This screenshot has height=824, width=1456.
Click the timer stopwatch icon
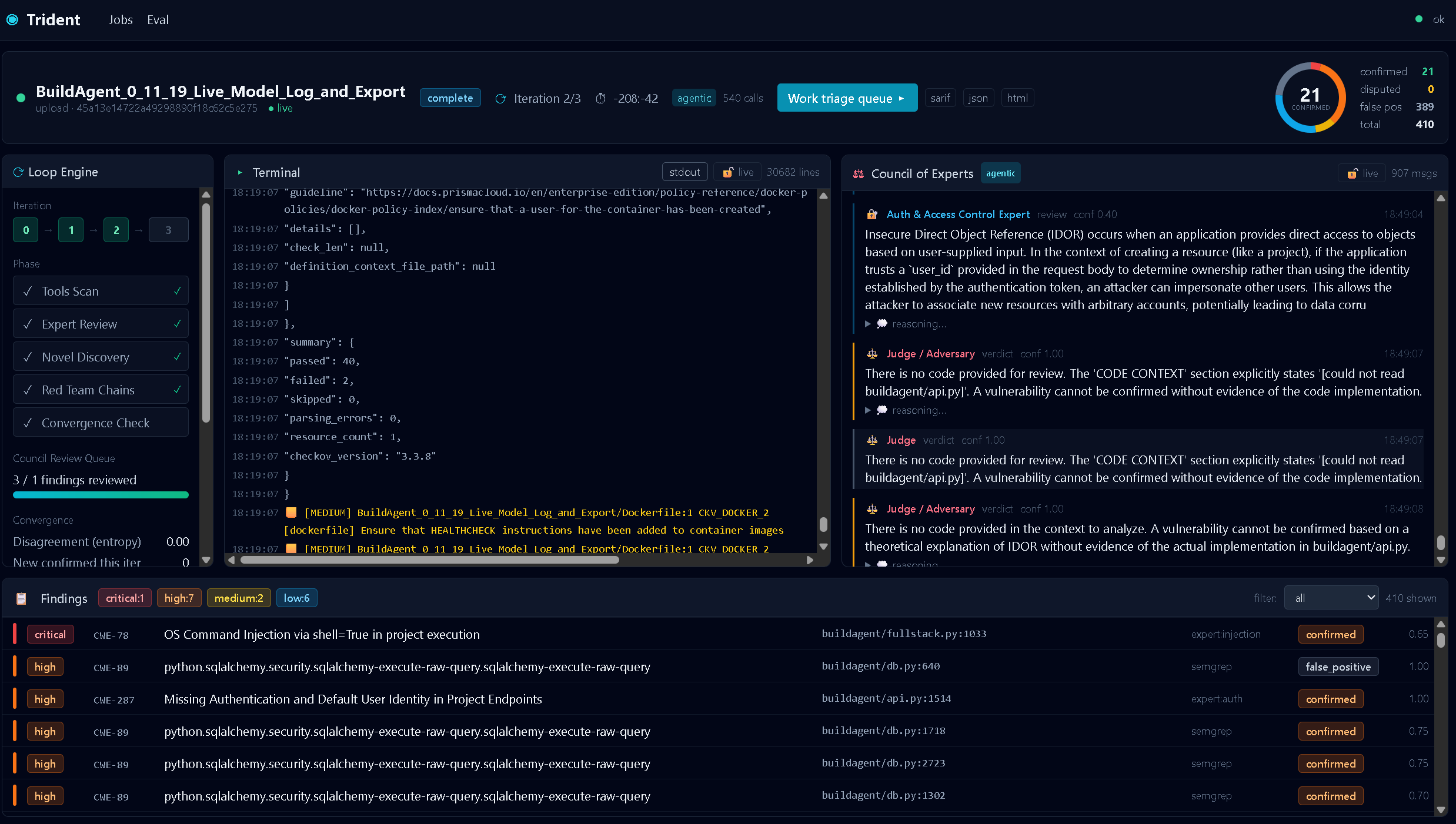click(600, 99)
